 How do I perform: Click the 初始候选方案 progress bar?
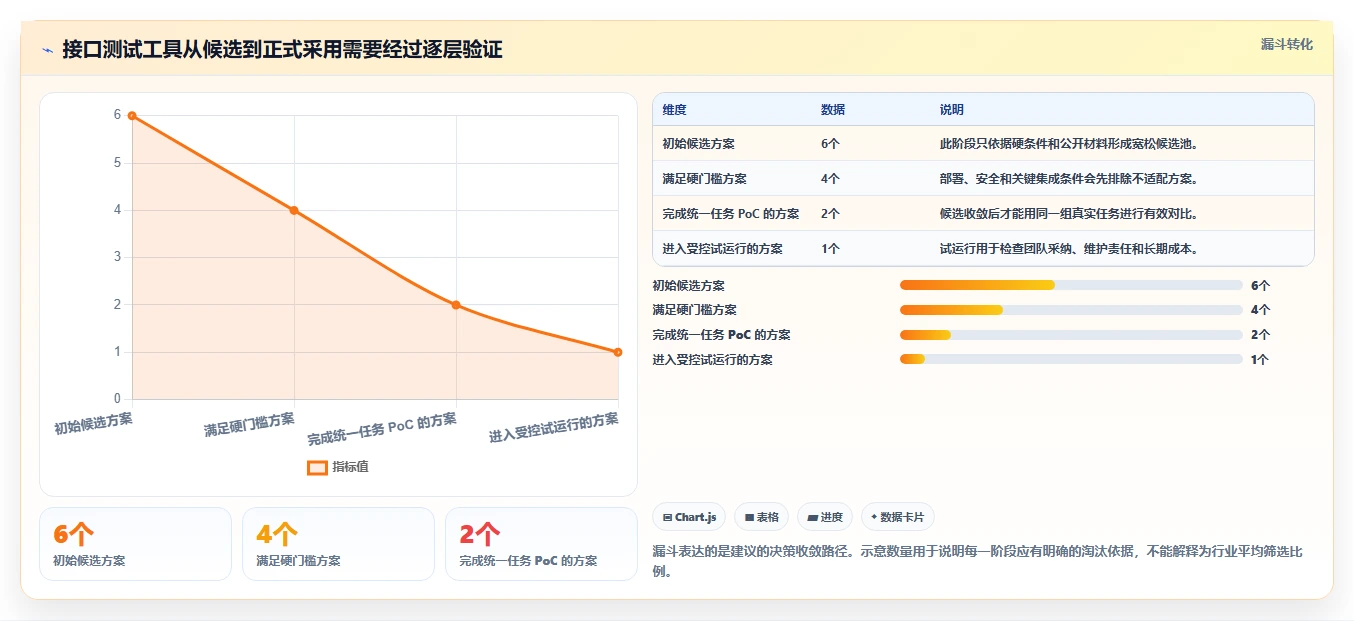click(1071, 285)
